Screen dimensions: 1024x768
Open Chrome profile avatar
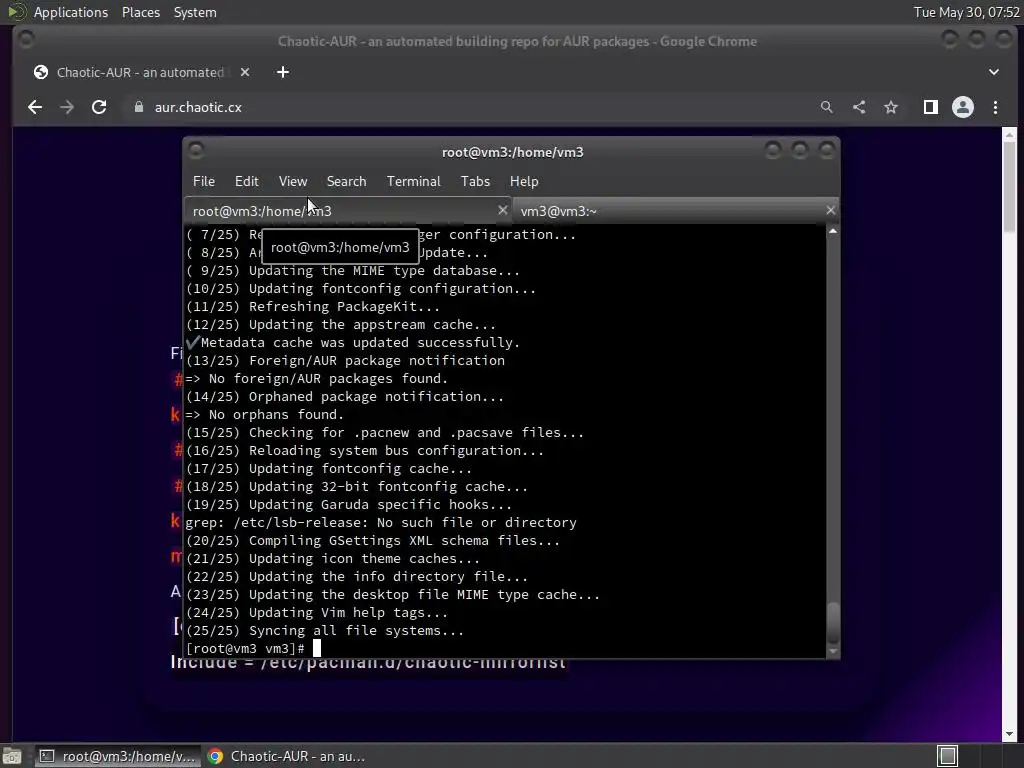pos(963,107)
